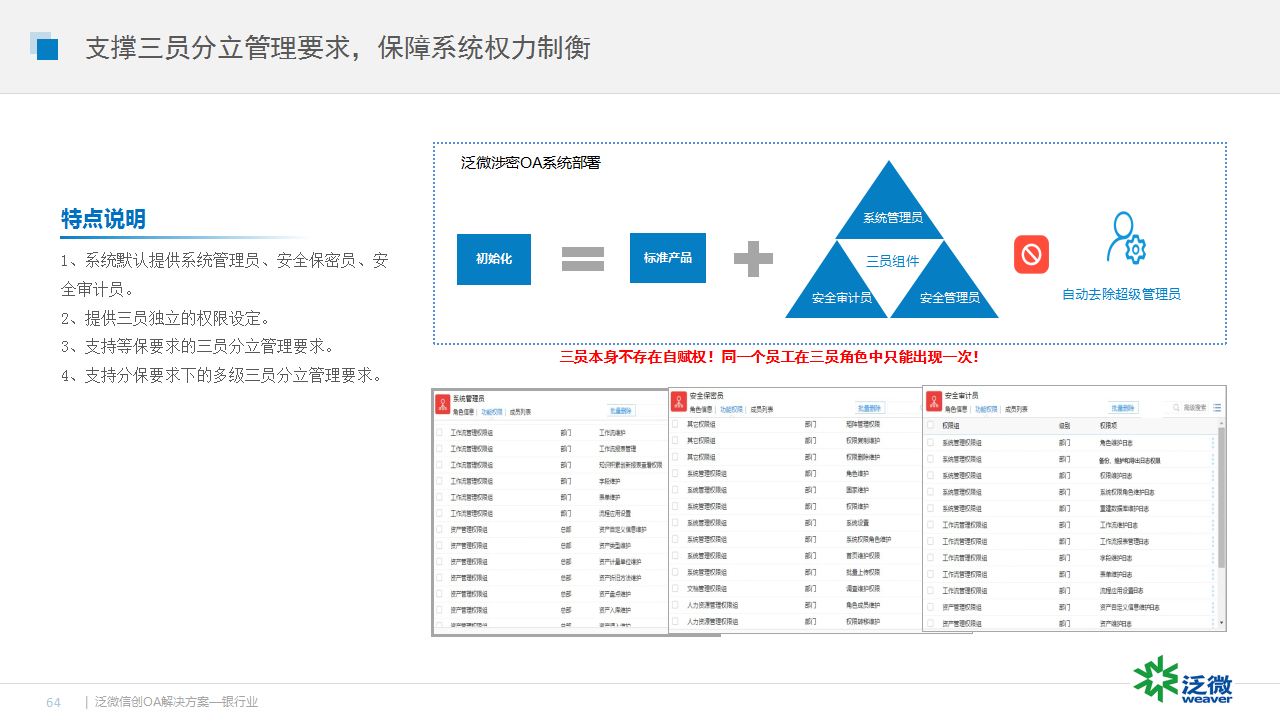Screen dimensions: 1280x720
Task: Click the blue 标准产品 box
Action: [x=668, y=258]
